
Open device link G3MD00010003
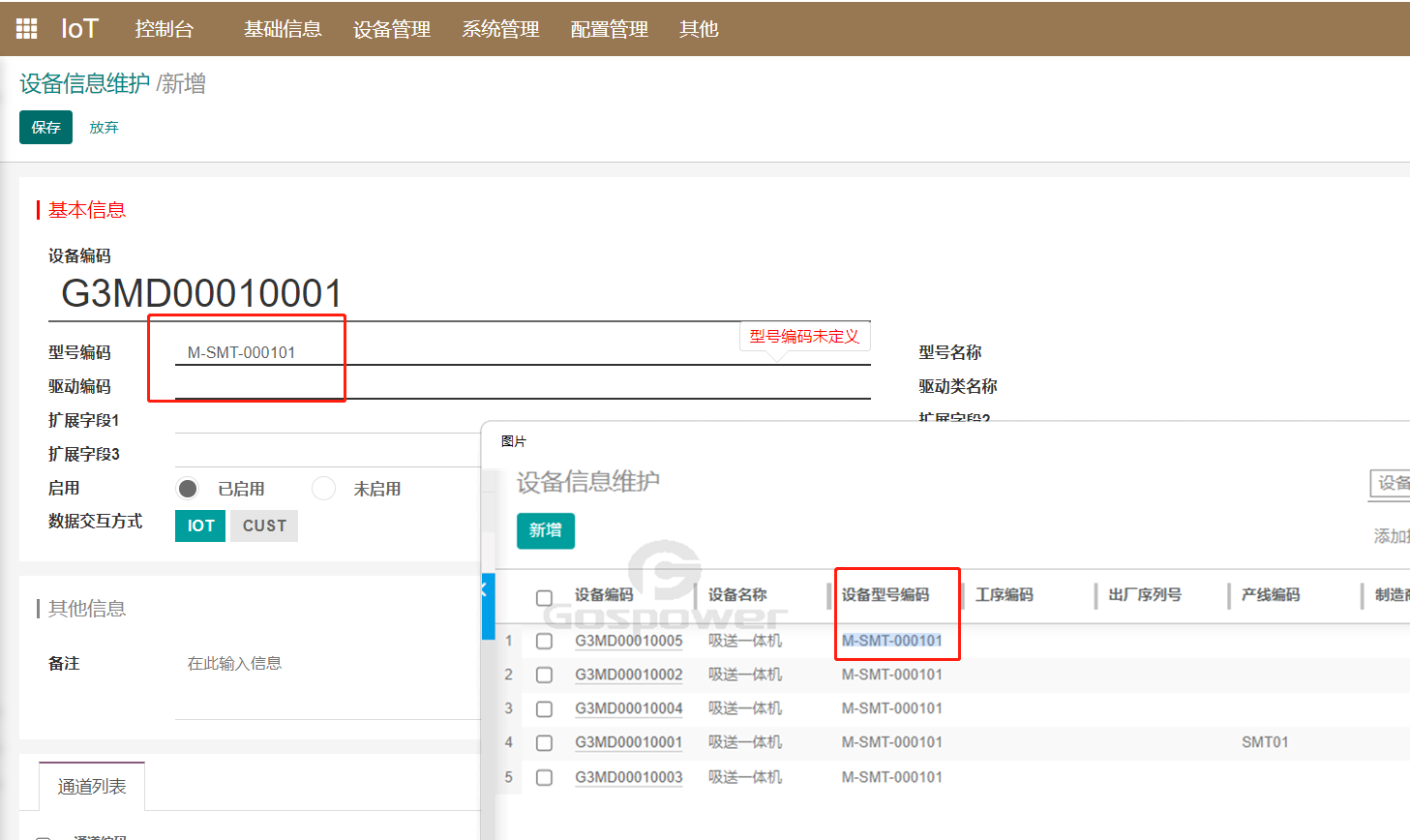(x=629, y=777)
